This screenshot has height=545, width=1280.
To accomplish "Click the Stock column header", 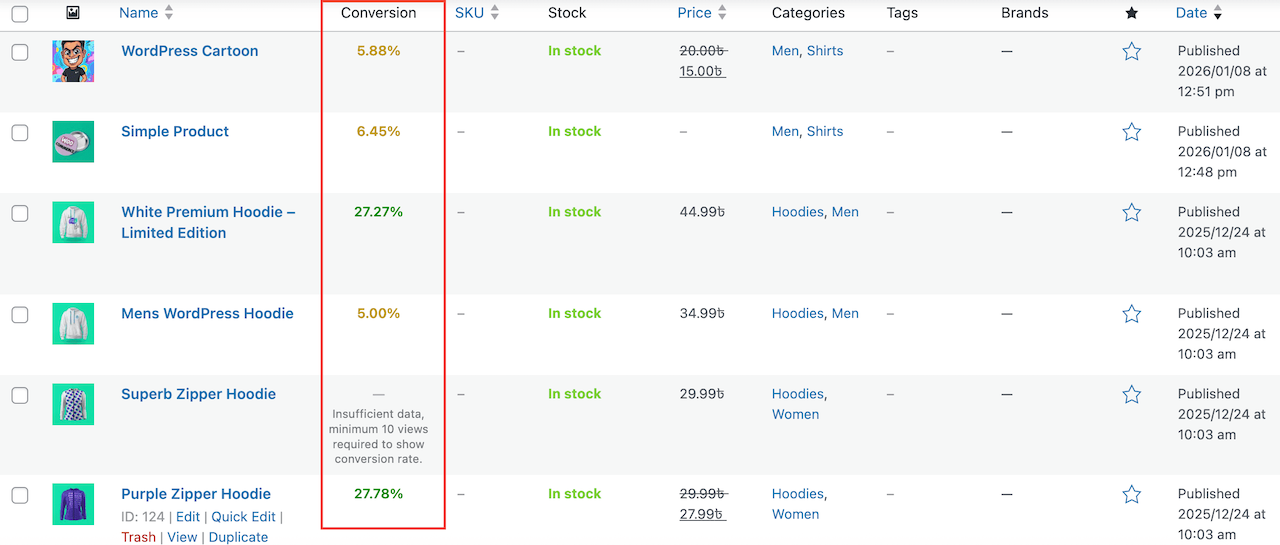I will pos(567,13).
